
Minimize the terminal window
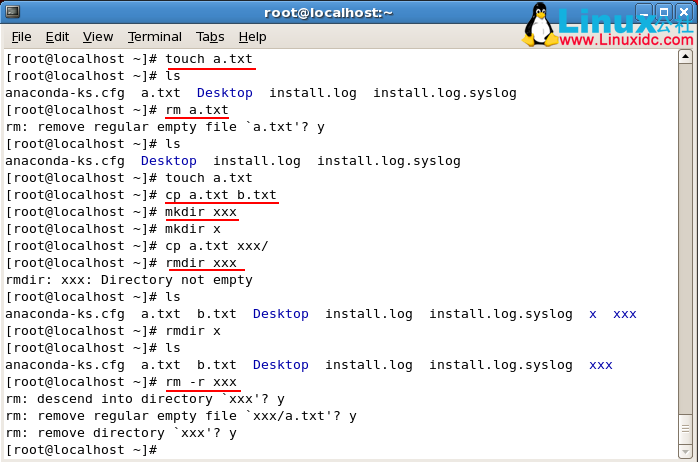coord(644,12)
